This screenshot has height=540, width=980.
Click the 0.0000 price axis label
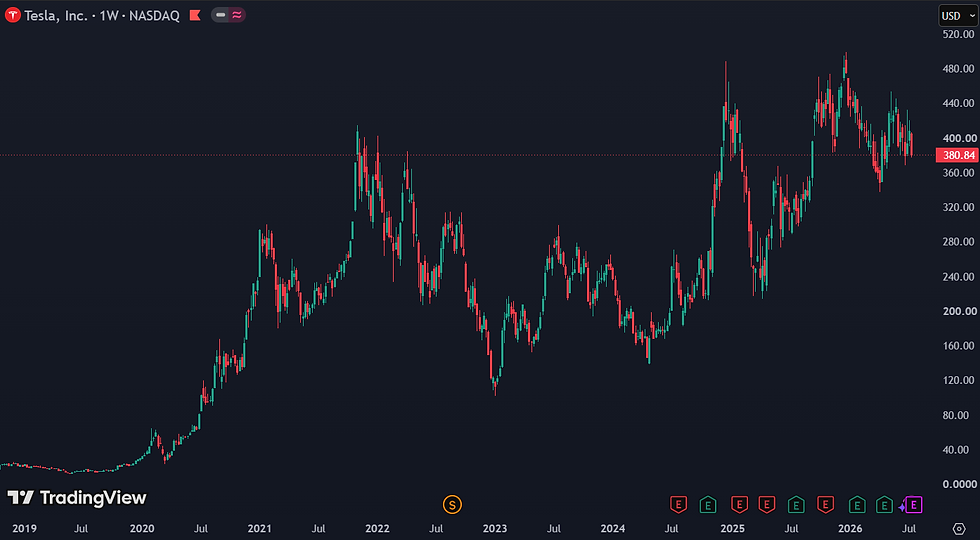coord(960,484)
